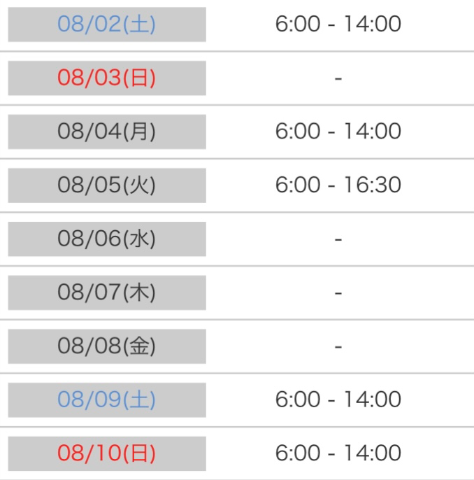
Task: Select the 08/08(金) date cell
Action: [x=107, y=346]
